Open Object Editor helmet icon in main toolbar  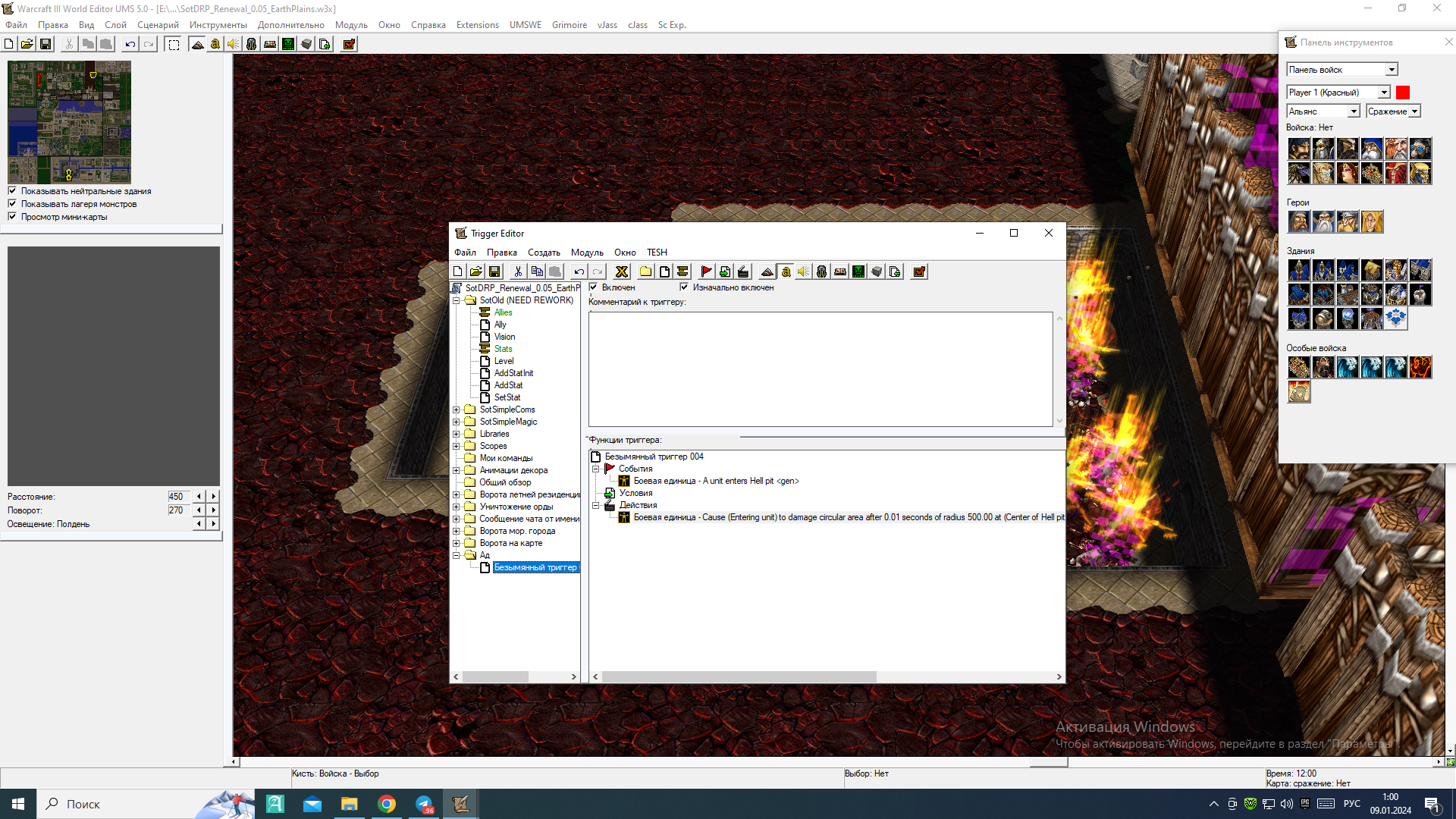(x=252, y=44)
